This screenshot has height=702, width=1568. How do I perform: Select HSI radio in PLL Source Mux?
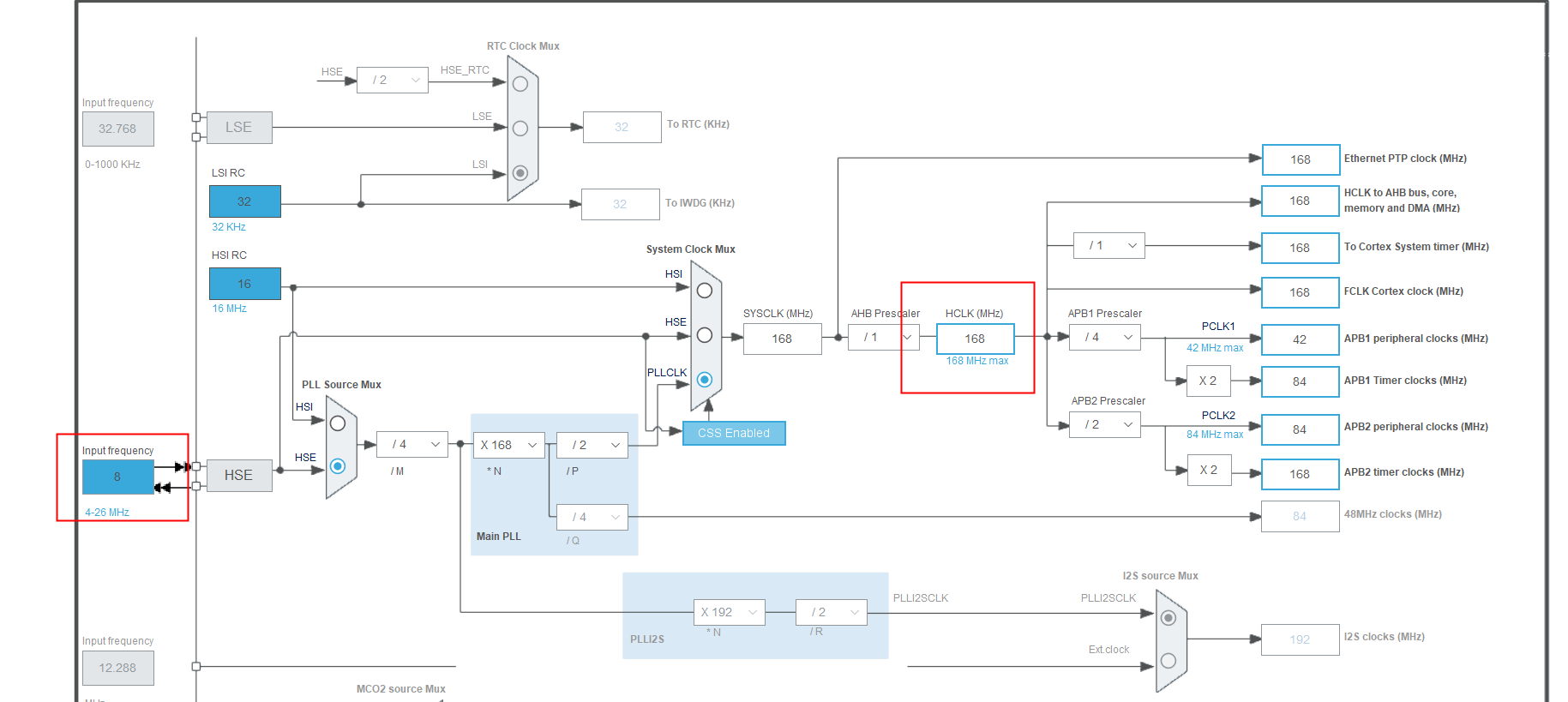(338, 423)
